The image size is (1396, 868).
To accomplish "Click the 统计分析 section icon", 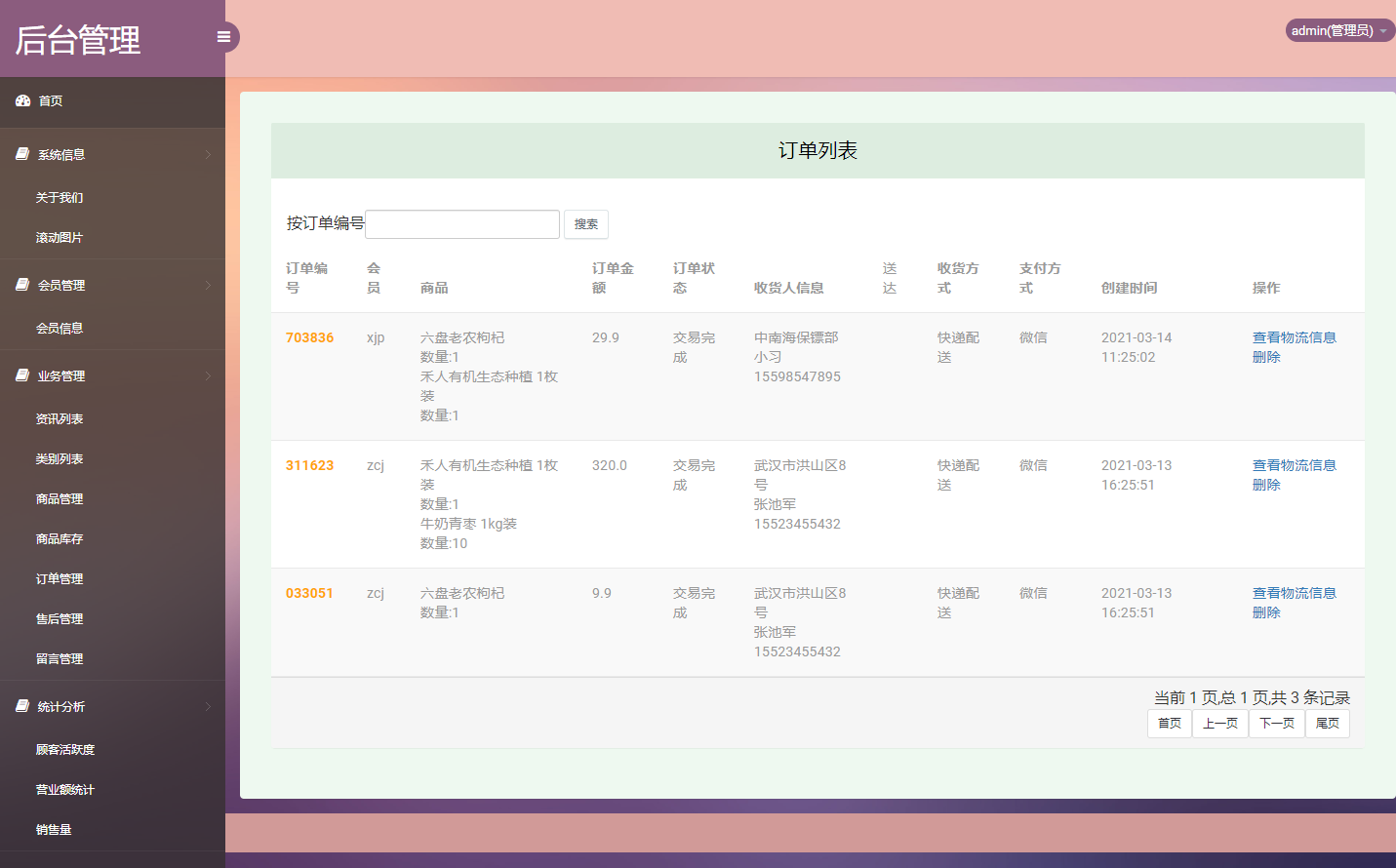I will click(20, 705).
